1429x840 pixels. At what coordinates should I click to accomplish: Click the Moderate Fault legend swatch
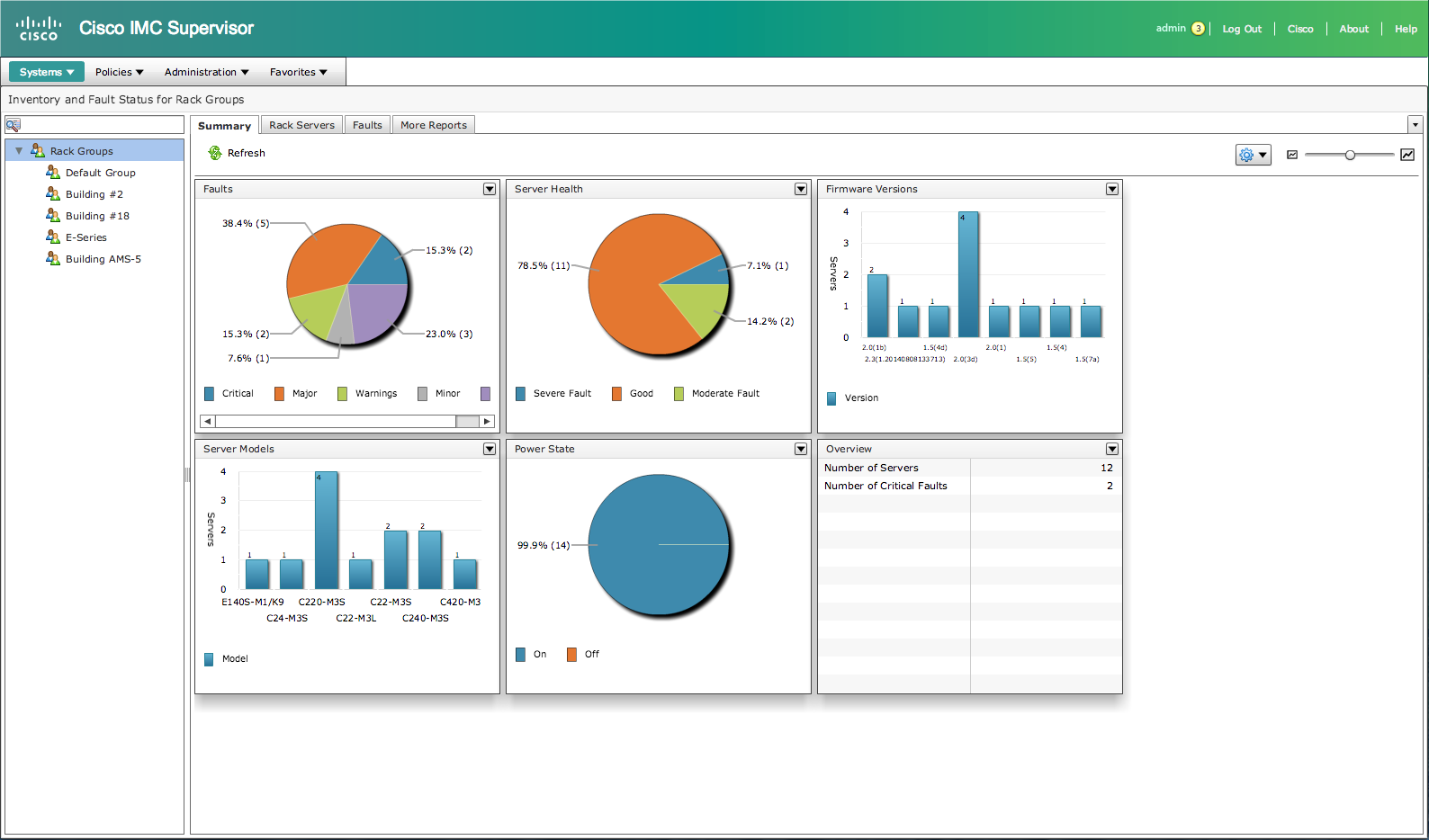(x=679, y=393)
